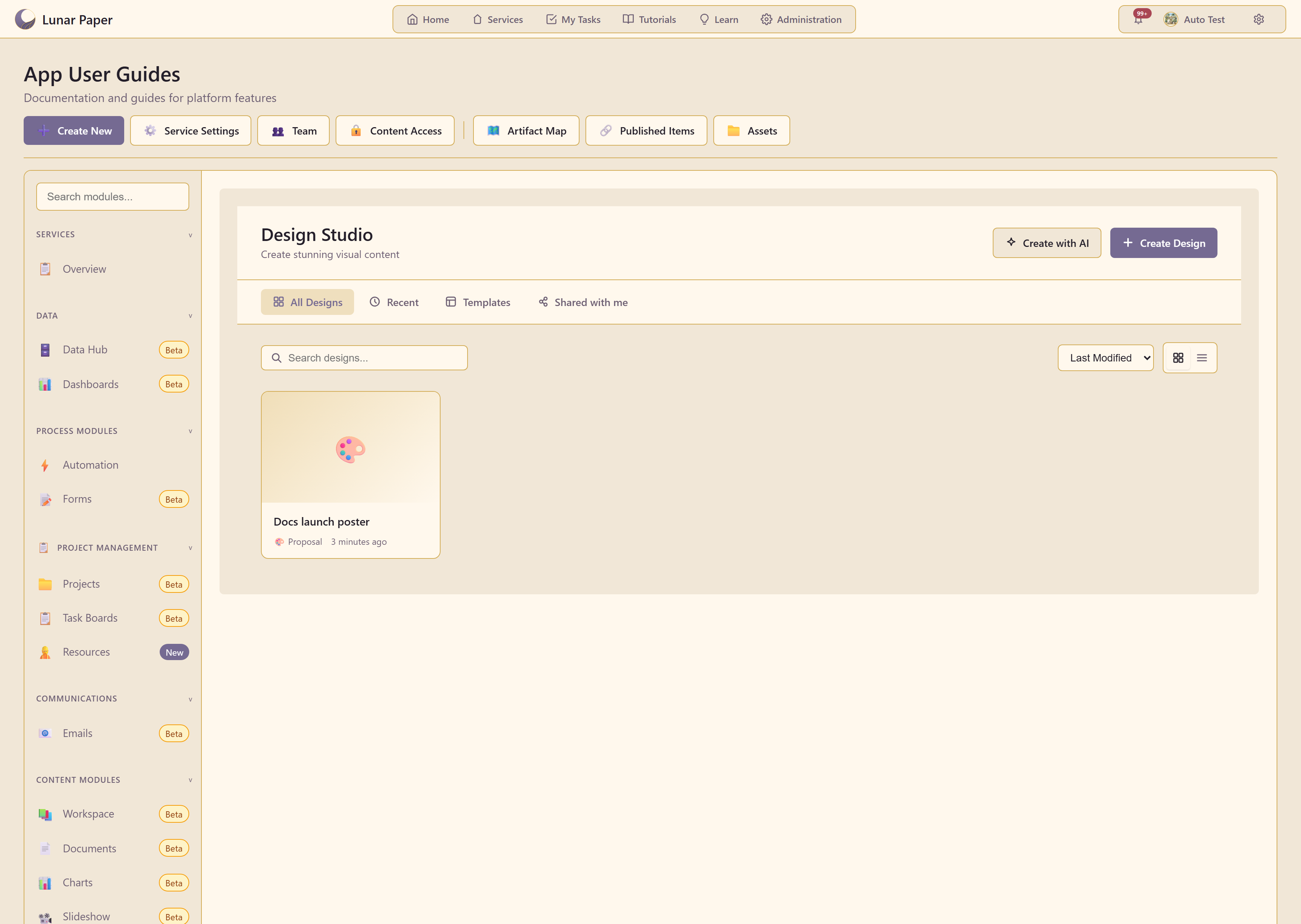Click the Overview clipboard icon

click(x=45, y=269)
